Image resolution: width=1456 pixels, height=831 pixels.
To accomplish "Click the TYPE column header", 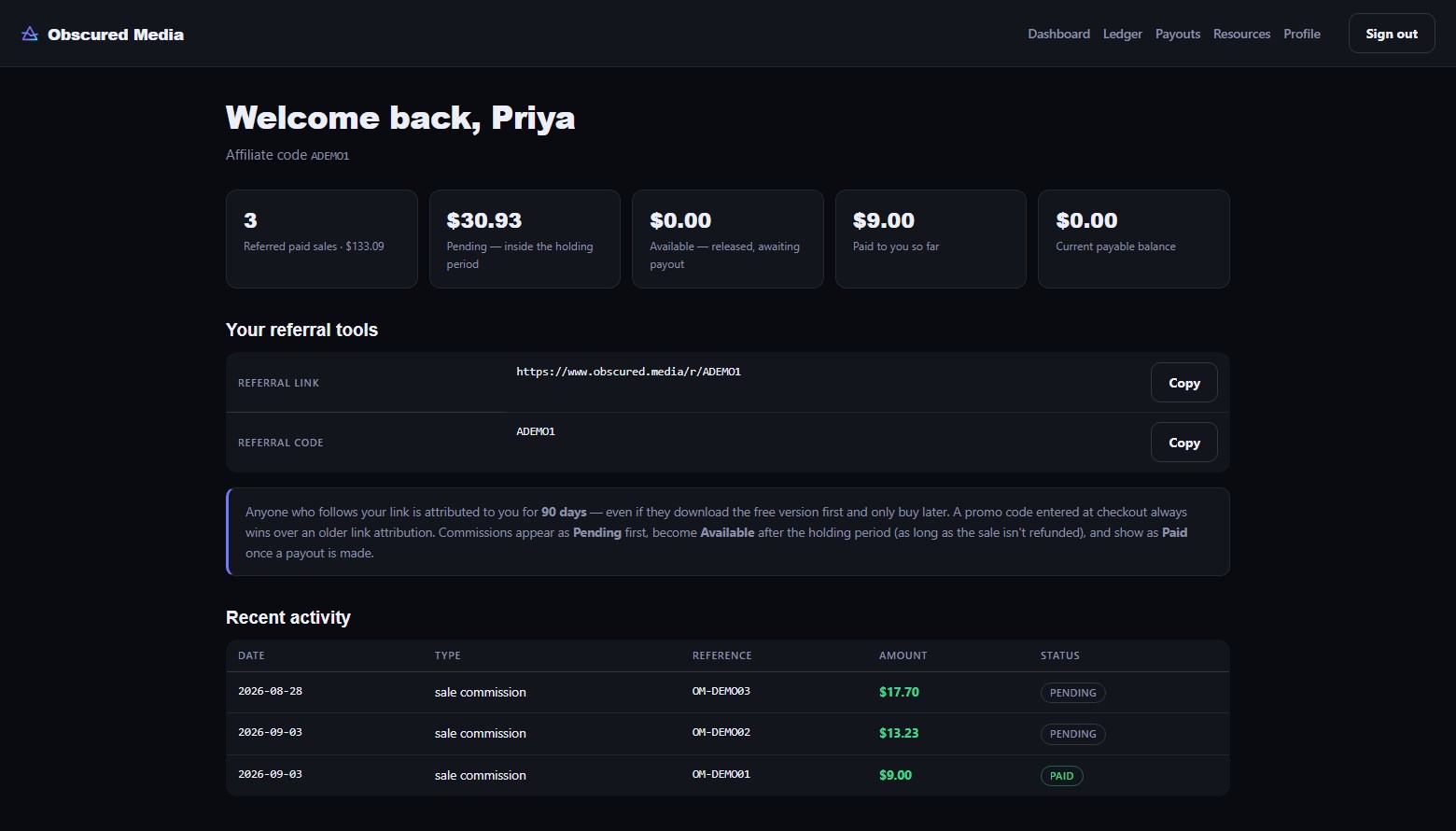I will 447,655.
